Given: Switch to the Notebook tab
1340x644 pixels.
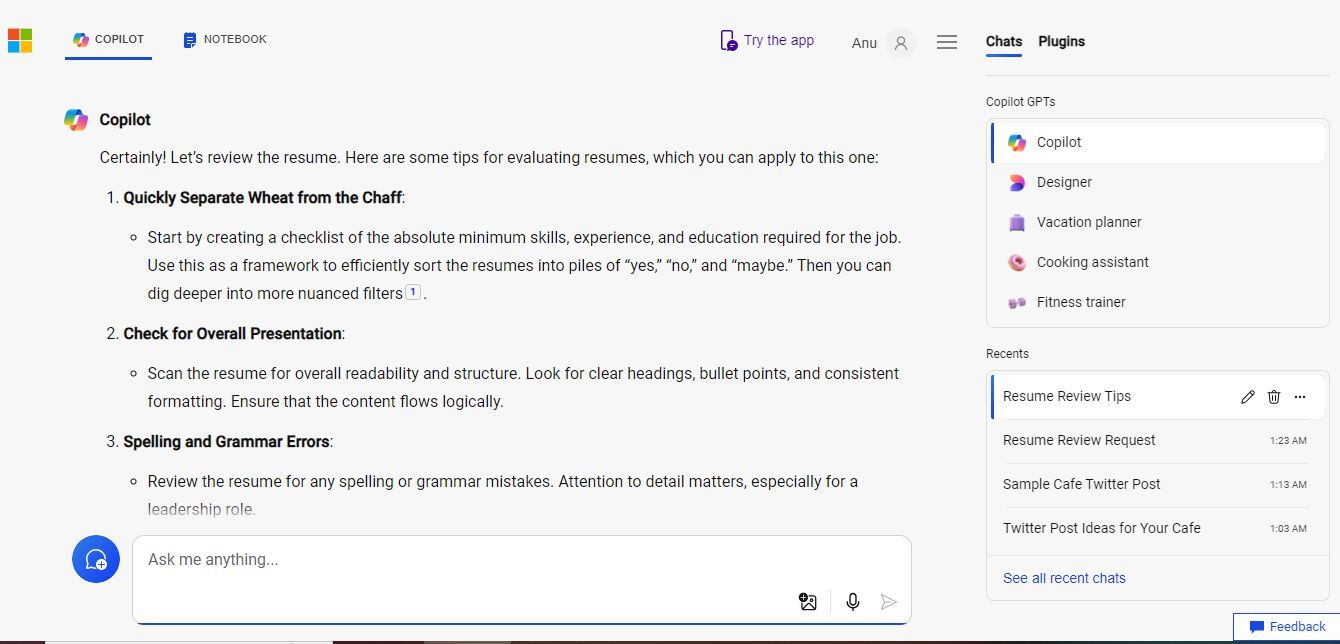Looking at the screenshot, I should [225, 40].
